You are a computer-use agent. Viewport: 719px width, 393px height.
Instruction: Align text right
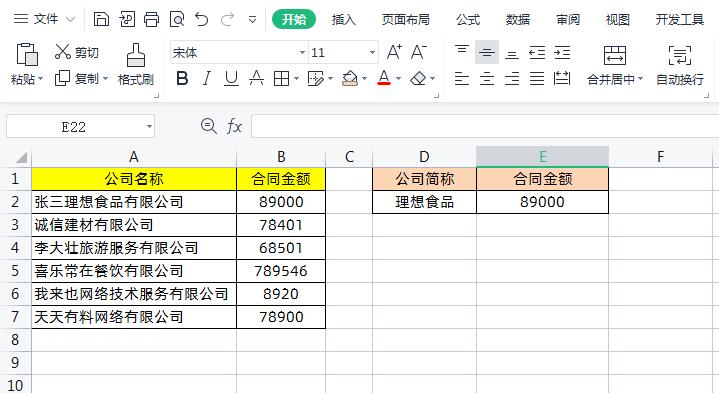[x=512, y=78]
